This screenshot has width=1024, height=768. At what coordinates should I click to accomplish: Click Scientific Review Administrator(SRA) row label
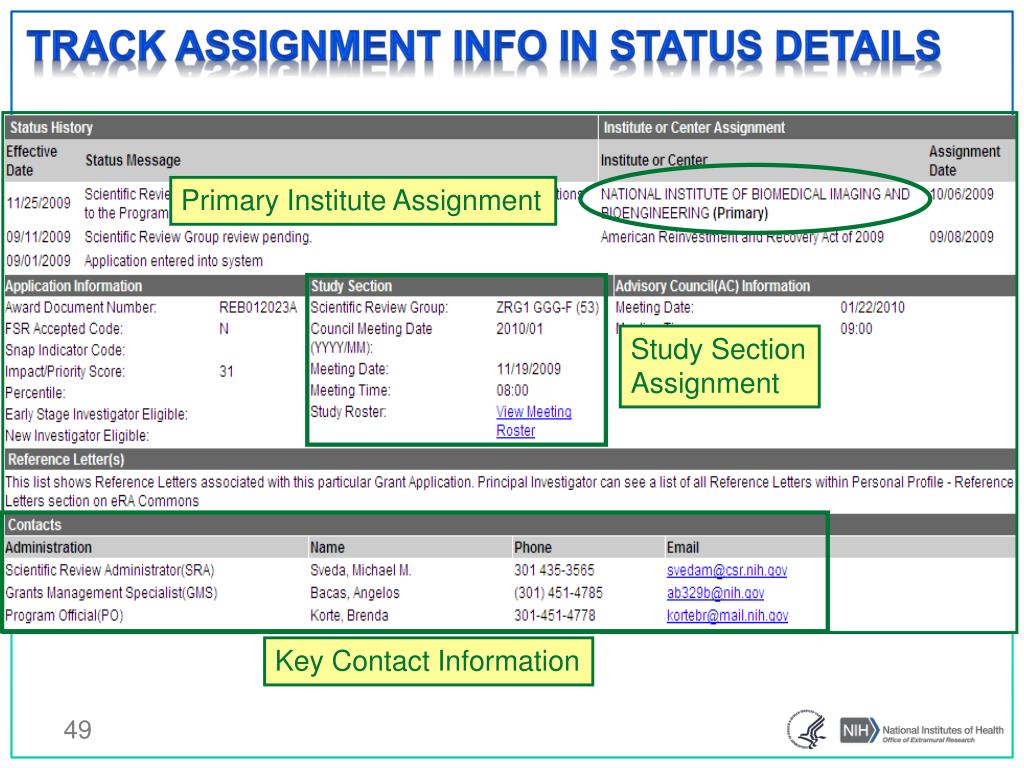pos(110,570)
